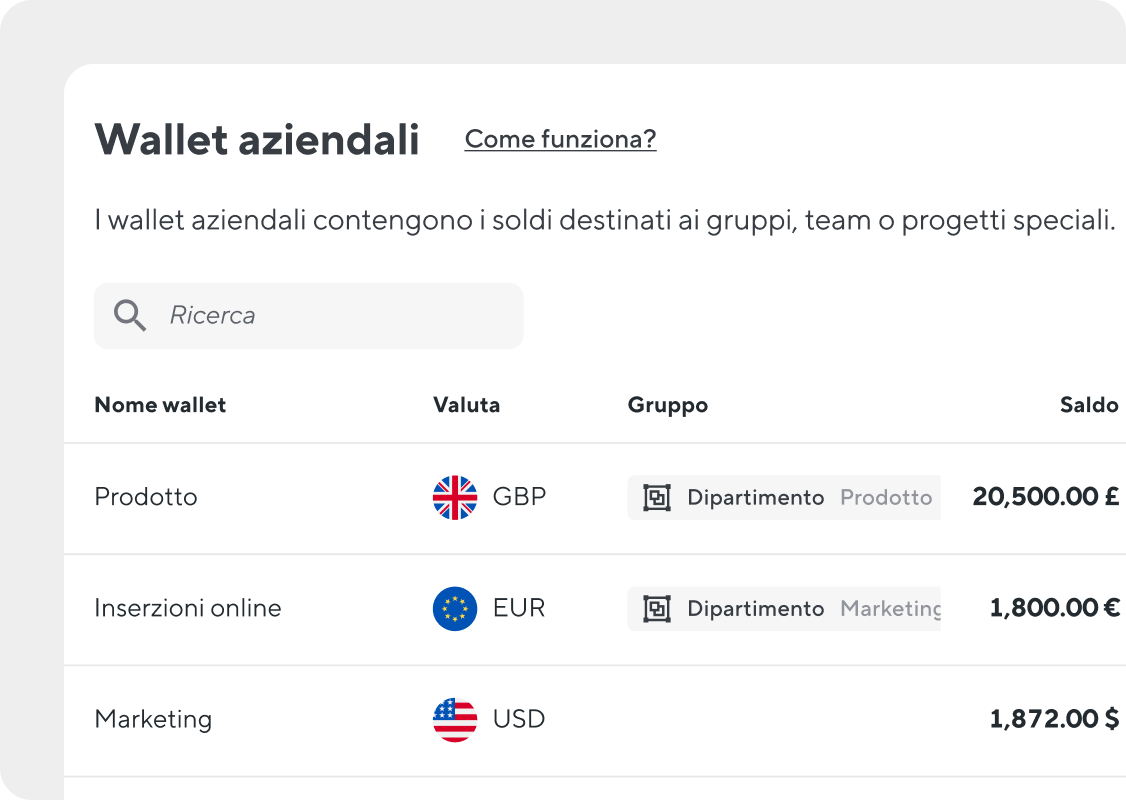Click the Dipartimento Marketing group tag
This screenshot has height=800, width=1126.
pos(783,608)
